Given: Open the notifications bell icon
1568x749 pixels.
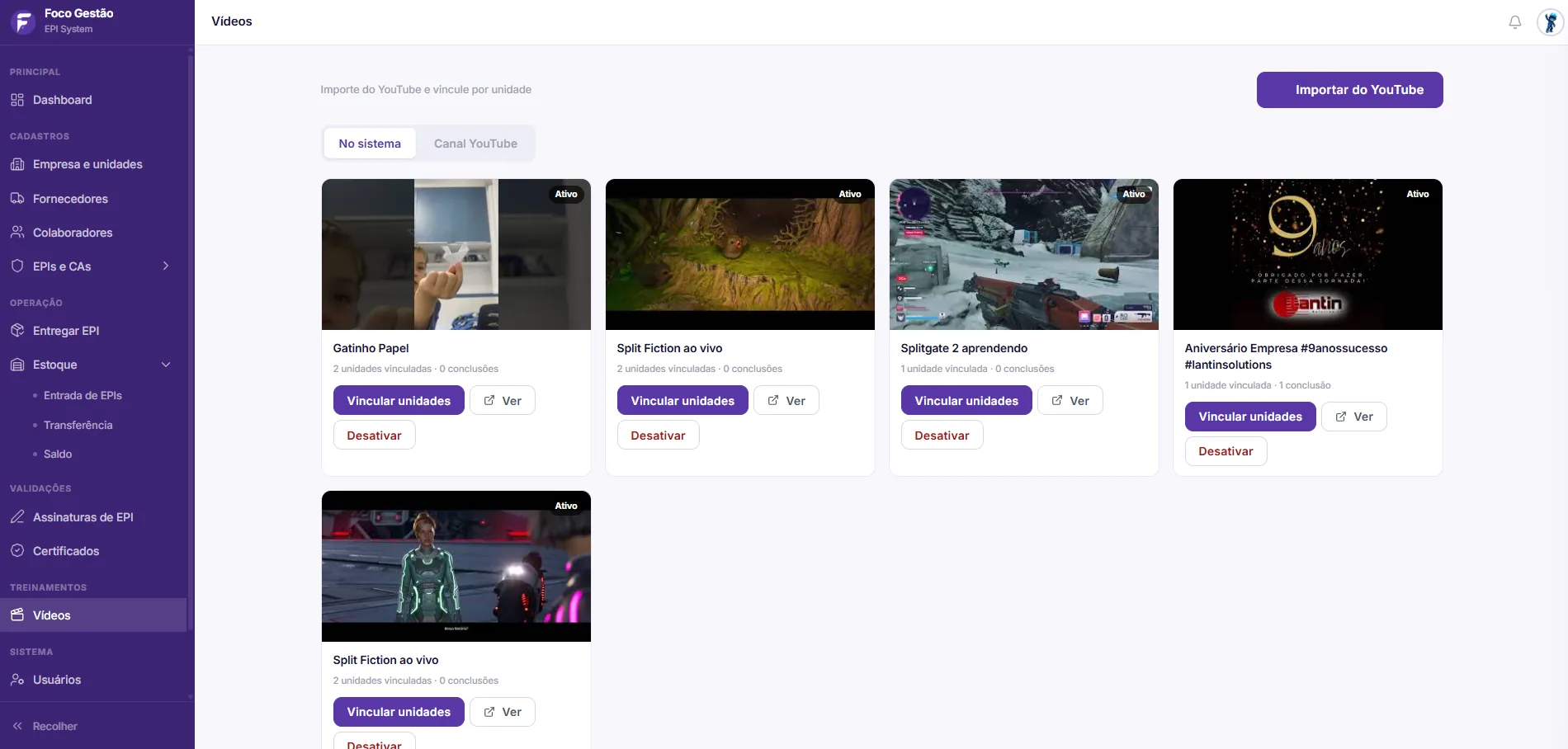Looking at the screenshot, I should click(1515, 22).
